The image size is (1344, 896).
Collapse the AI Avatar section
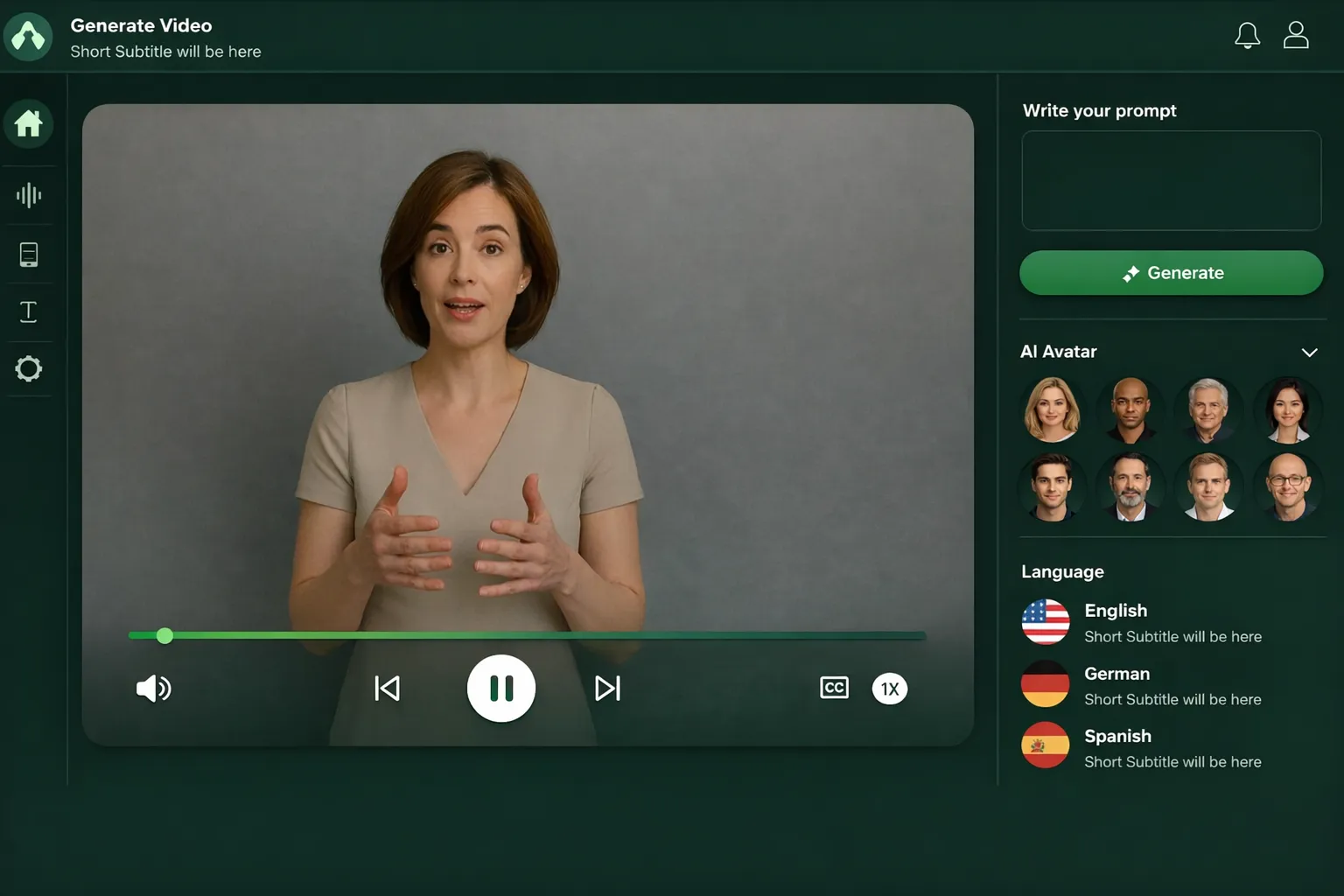pyautogui.click(x=1310, y=352)
